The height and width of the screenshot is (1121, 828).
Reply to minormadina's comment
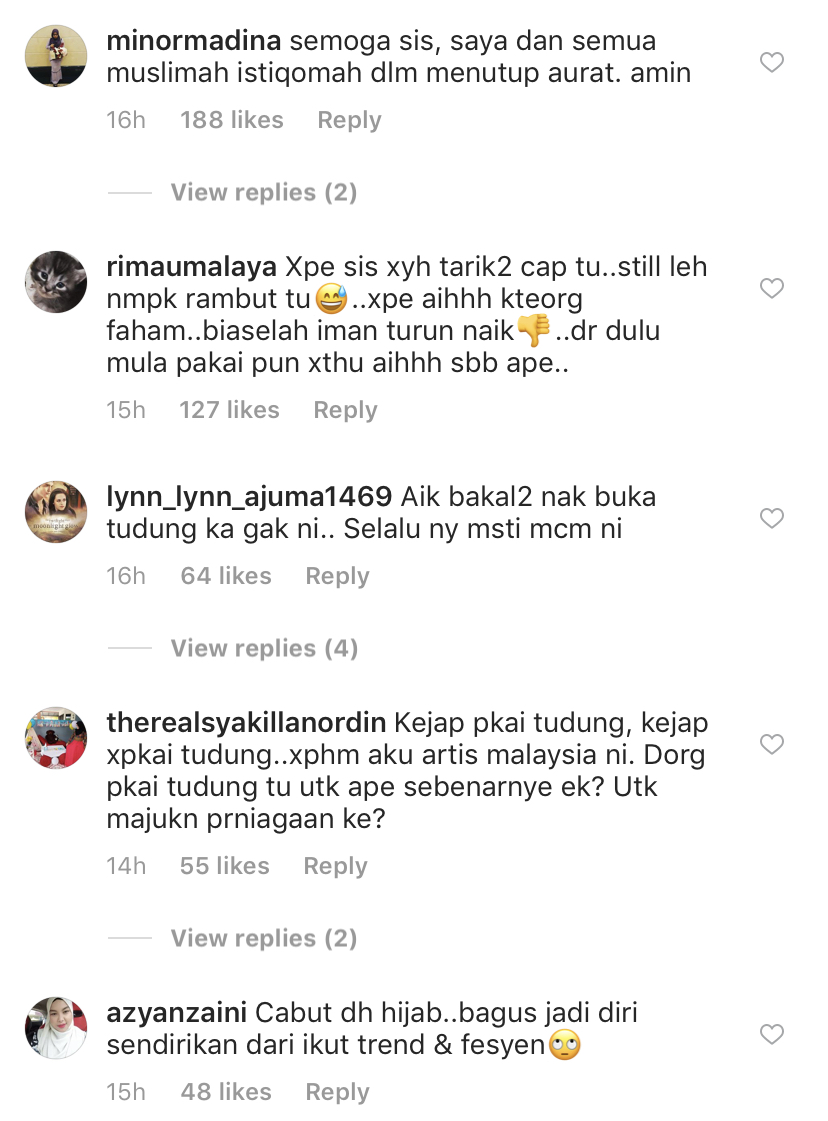pyautogui.click(x=349, y=120)
